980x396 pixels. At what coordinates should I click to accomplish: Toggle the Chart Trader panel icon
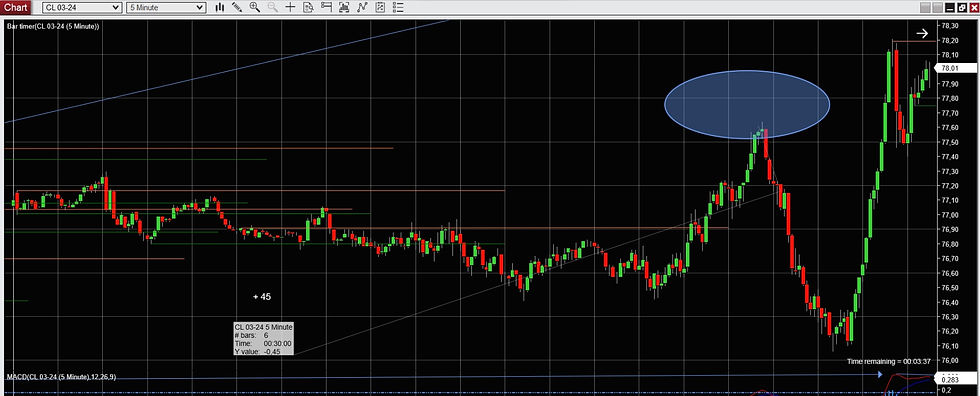click(x=326, y=7)
